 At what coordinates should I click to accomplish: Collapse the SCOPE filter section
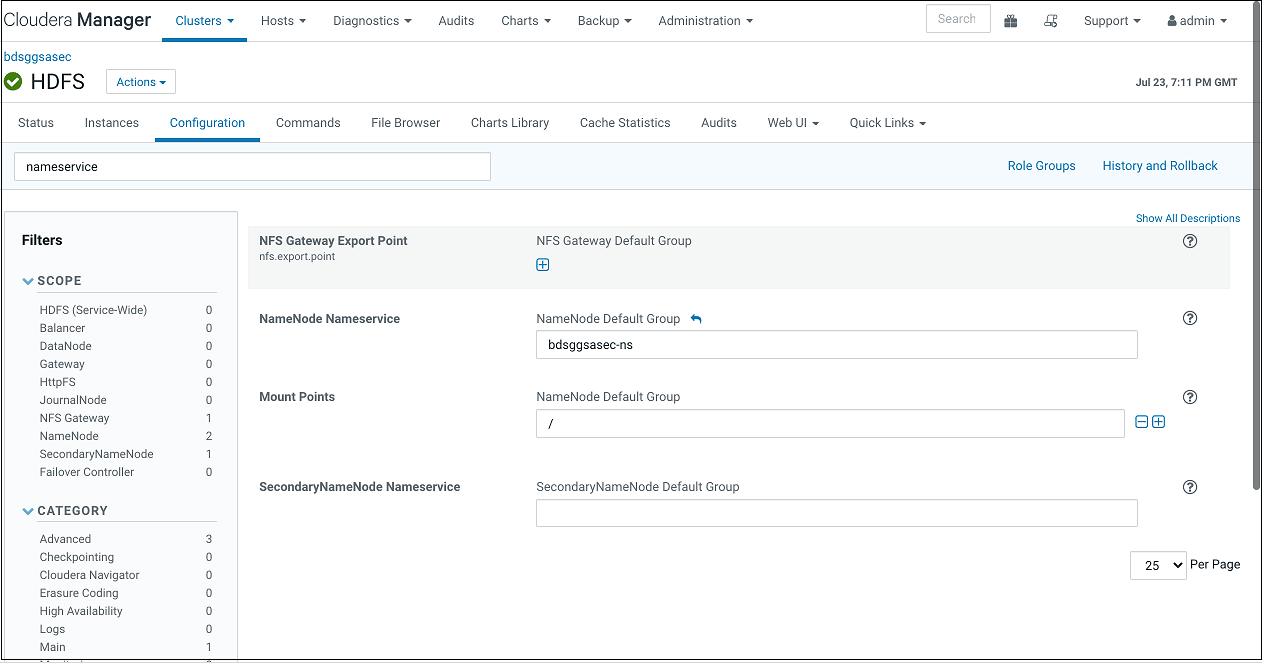click(28, 281)
